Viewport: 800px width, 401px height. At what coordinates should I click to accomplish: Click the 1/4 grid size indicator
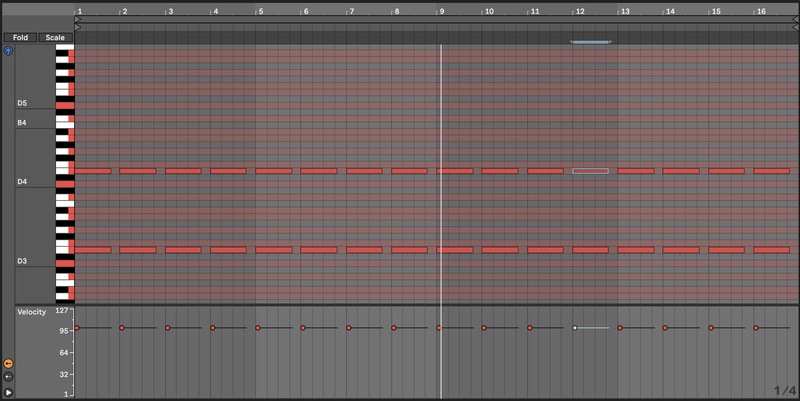(783, 390)
